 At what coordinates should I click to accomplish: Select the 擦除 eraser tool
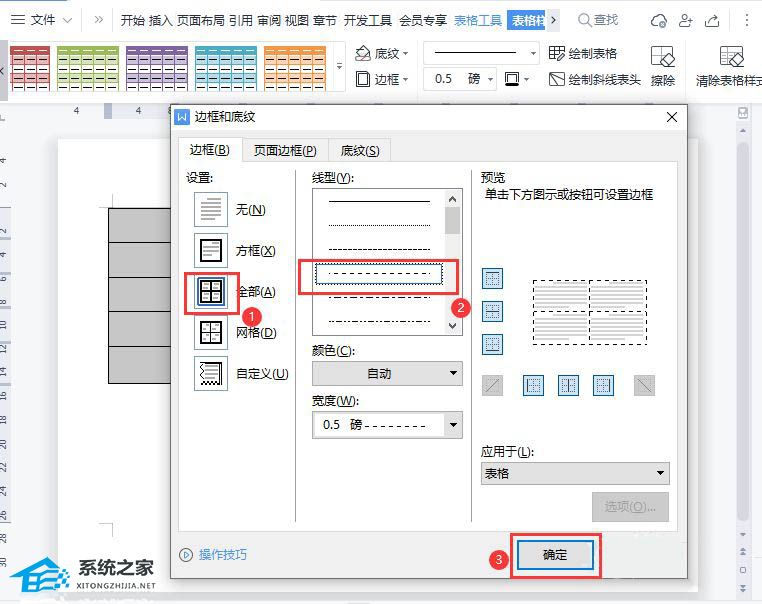pyautogui.click(x=662, y=66)
